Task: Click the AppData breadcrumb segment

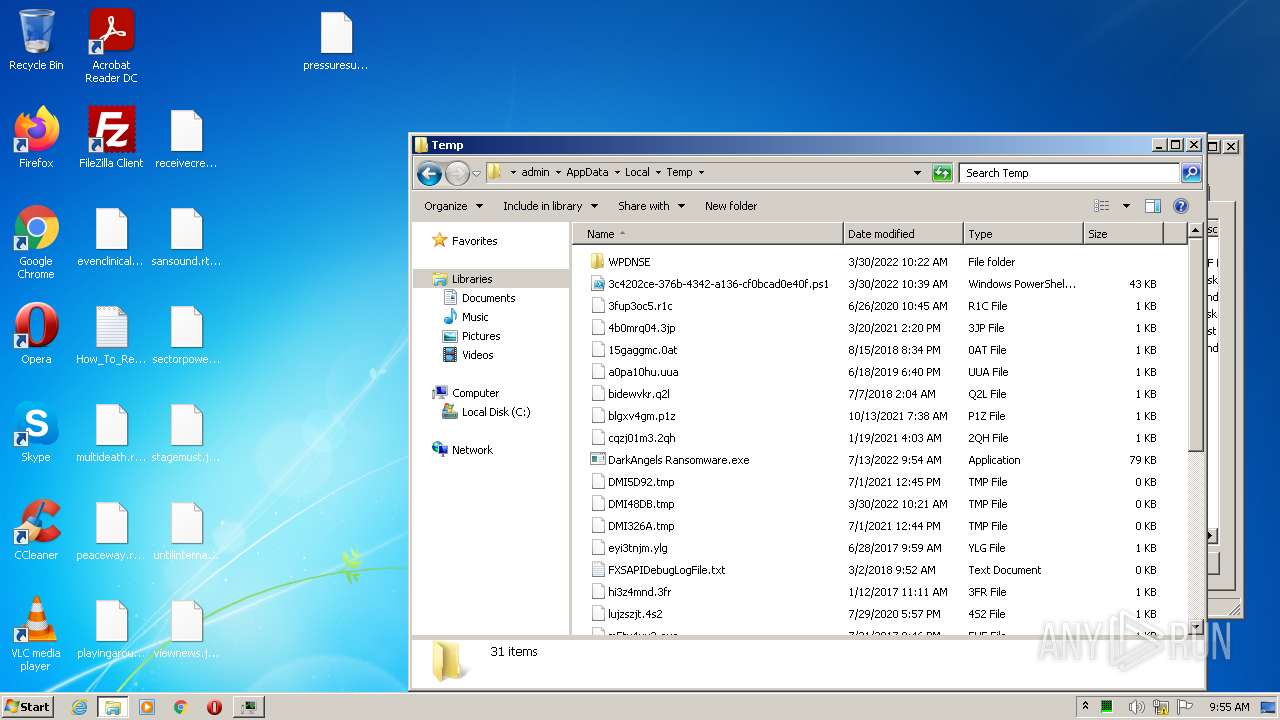Action: point(587,173)
